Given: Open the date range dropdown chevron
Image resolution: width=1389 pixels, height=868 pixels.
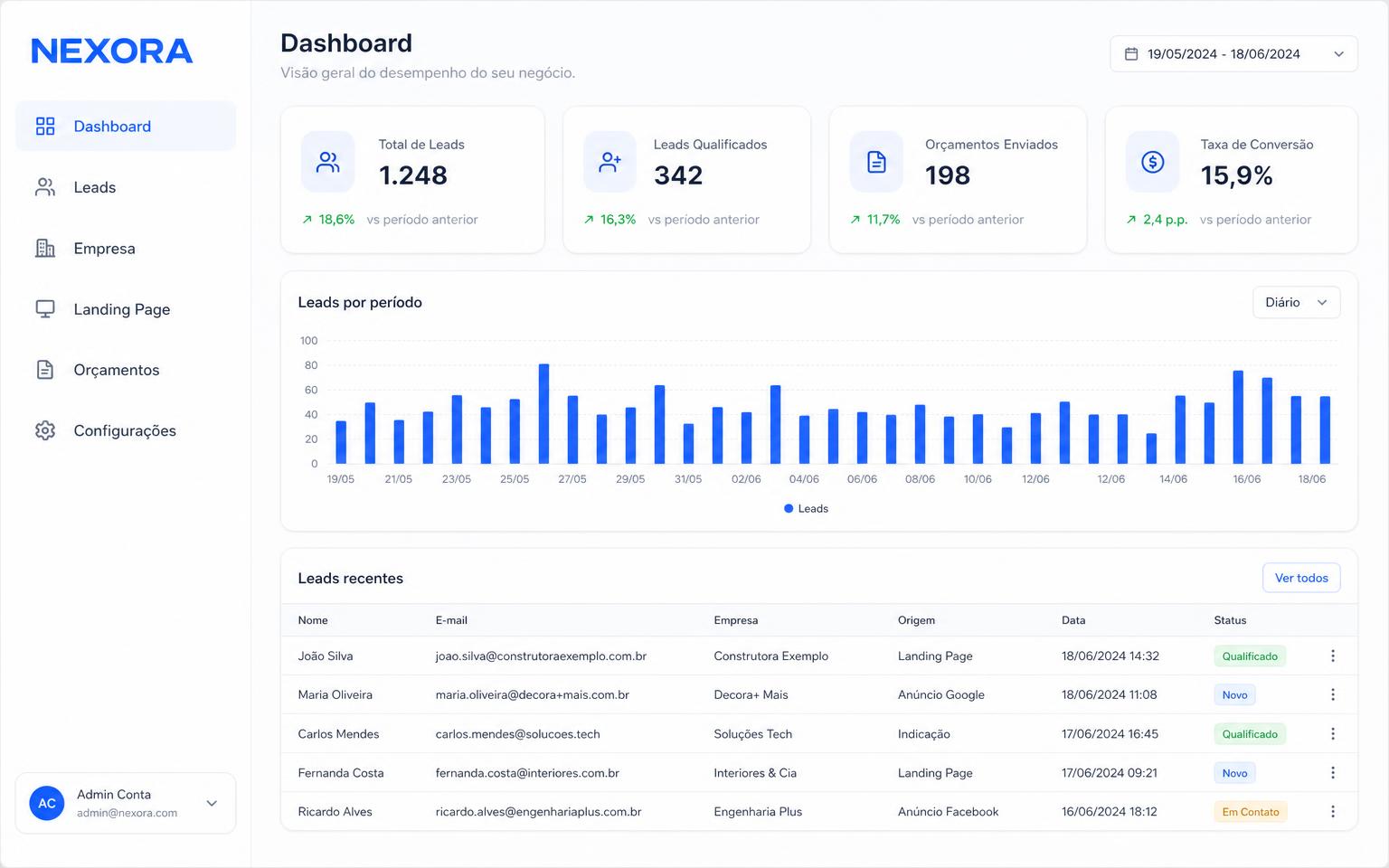Looking at the screenshot, I should [x=1338, y=54].
